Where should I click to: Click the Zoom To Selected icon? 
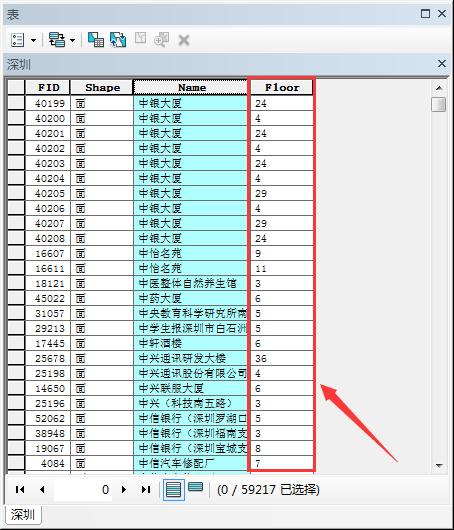162,40
